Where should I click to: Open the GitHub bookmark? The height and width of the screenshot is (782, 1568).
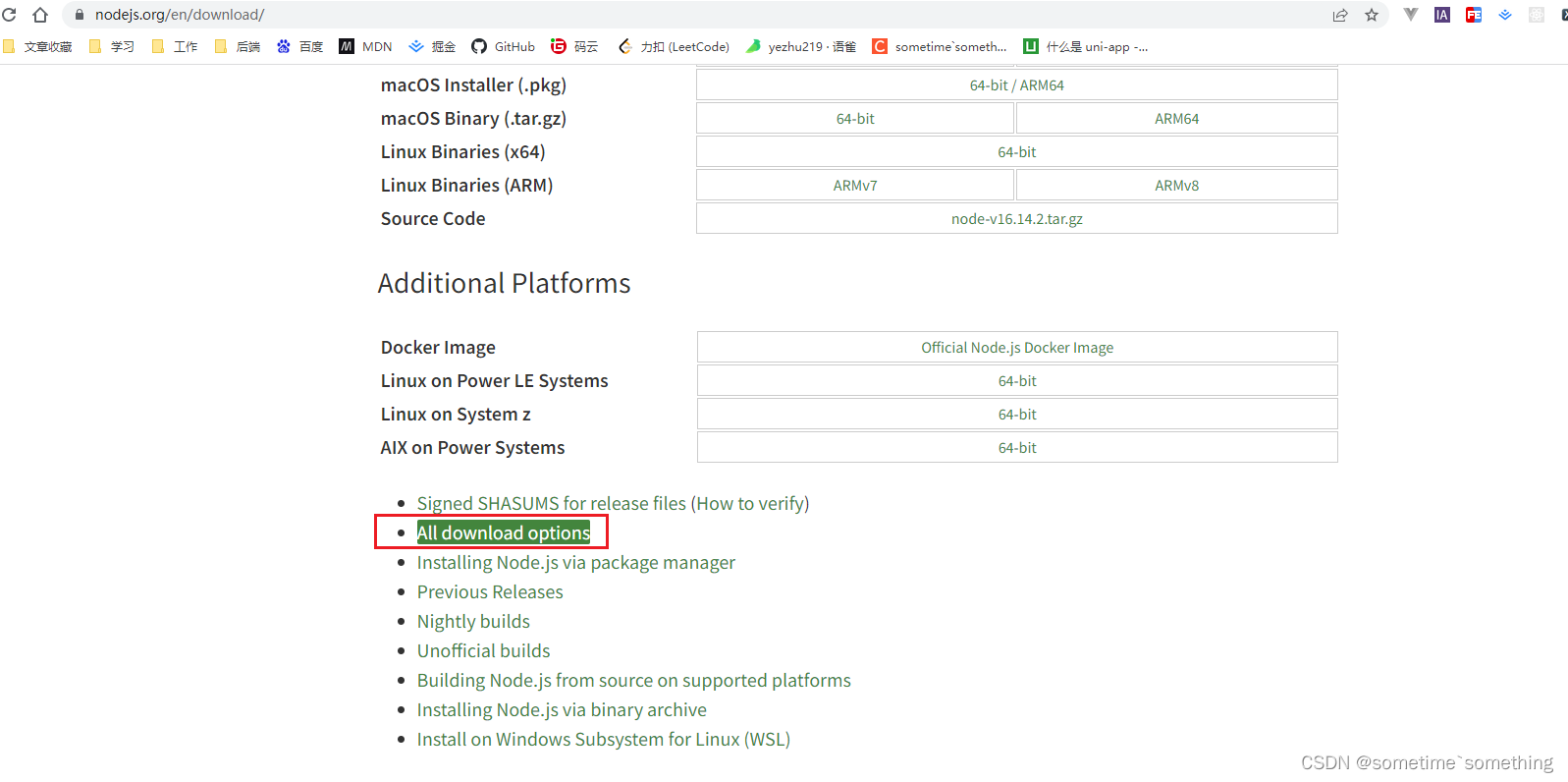[x=503, y=46]
